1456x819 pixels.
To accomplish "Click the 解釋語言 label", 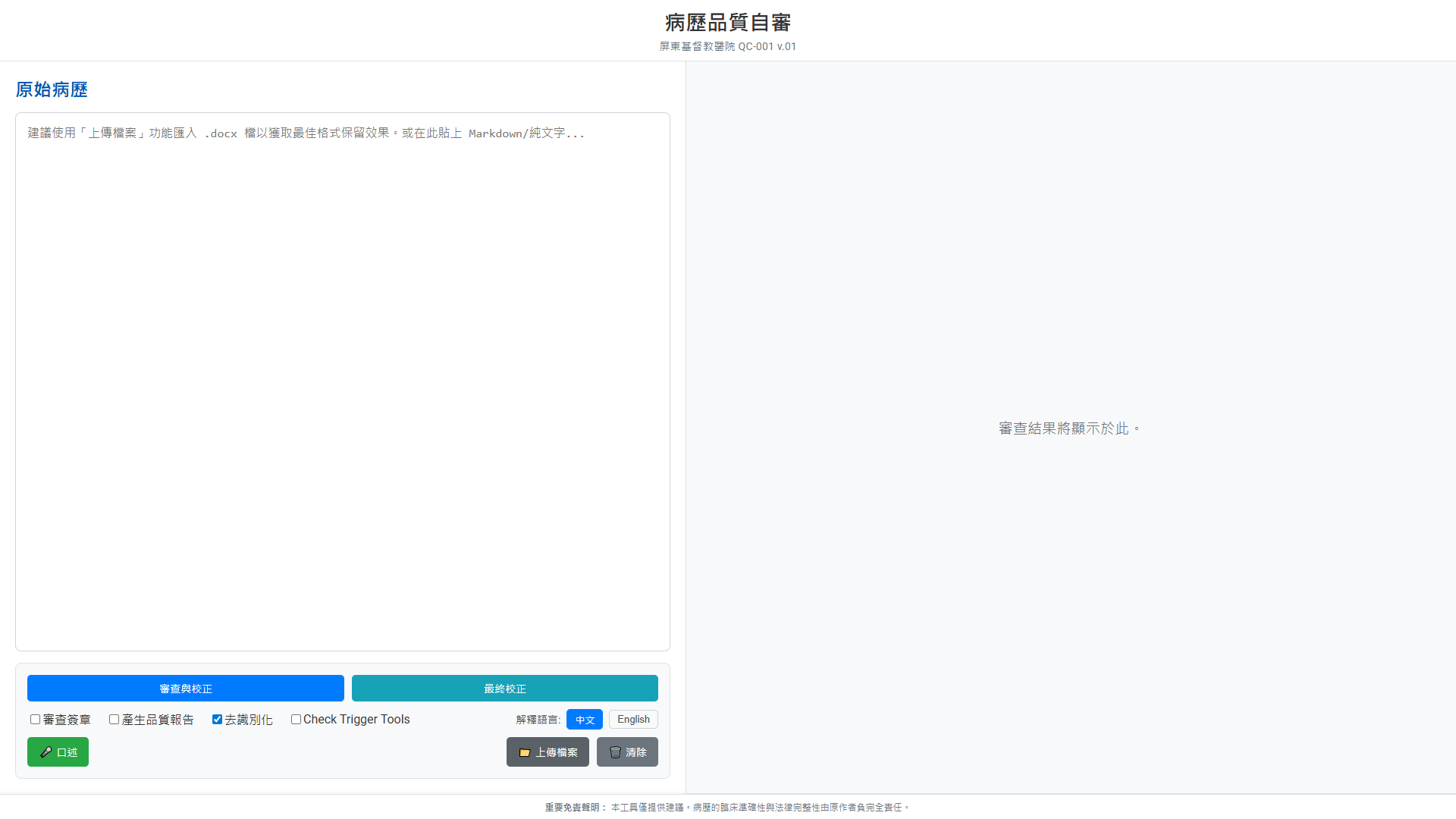I will [x=538, y=720].
